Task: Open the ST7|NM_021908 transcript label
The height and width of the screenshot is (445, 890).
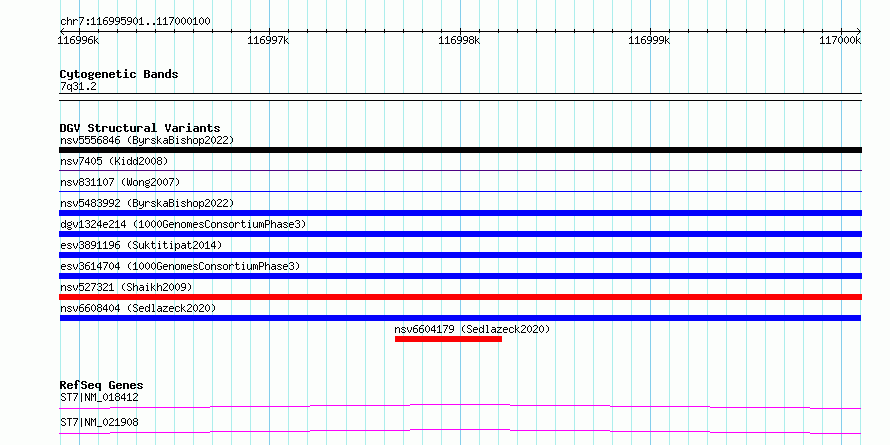Action: [99, 422]
